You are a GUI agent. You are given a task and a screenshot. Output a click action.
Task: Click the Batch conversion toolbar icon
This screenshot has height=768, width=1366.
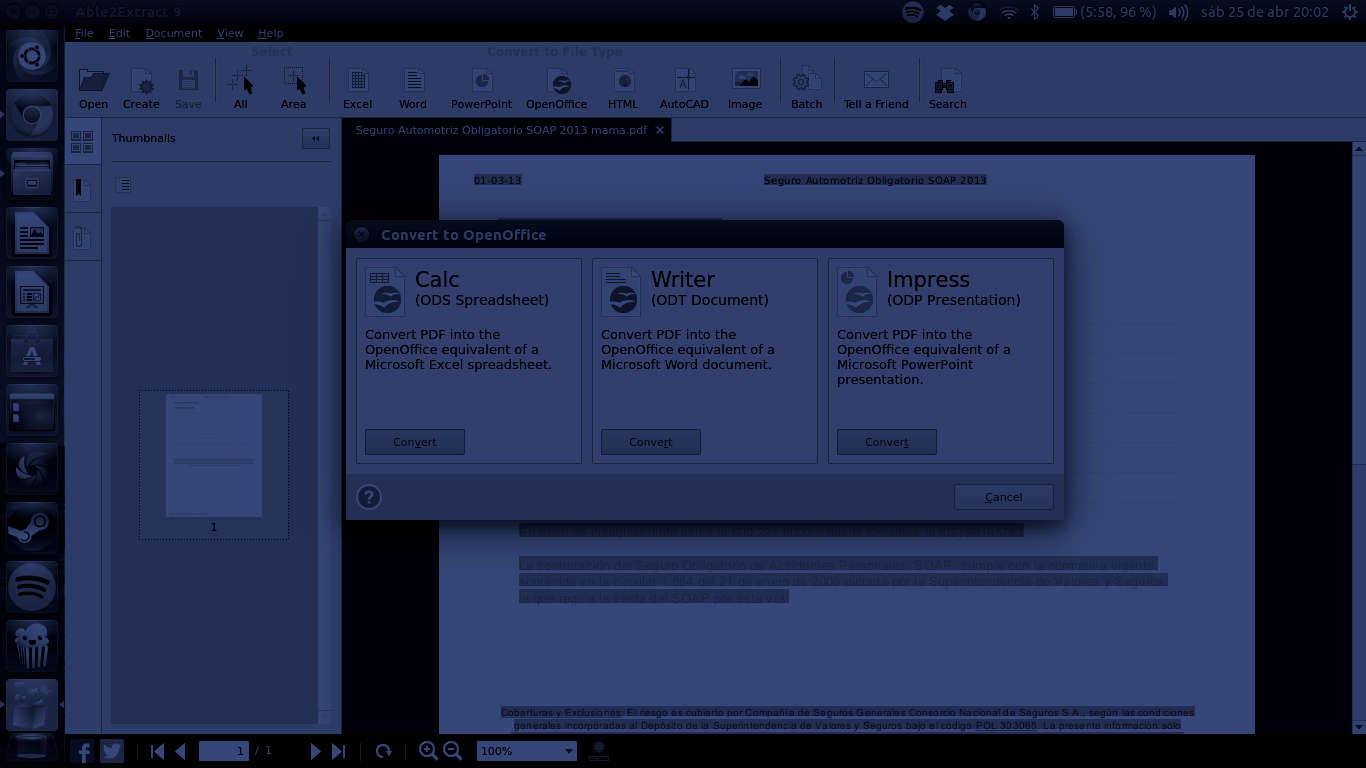806,88
